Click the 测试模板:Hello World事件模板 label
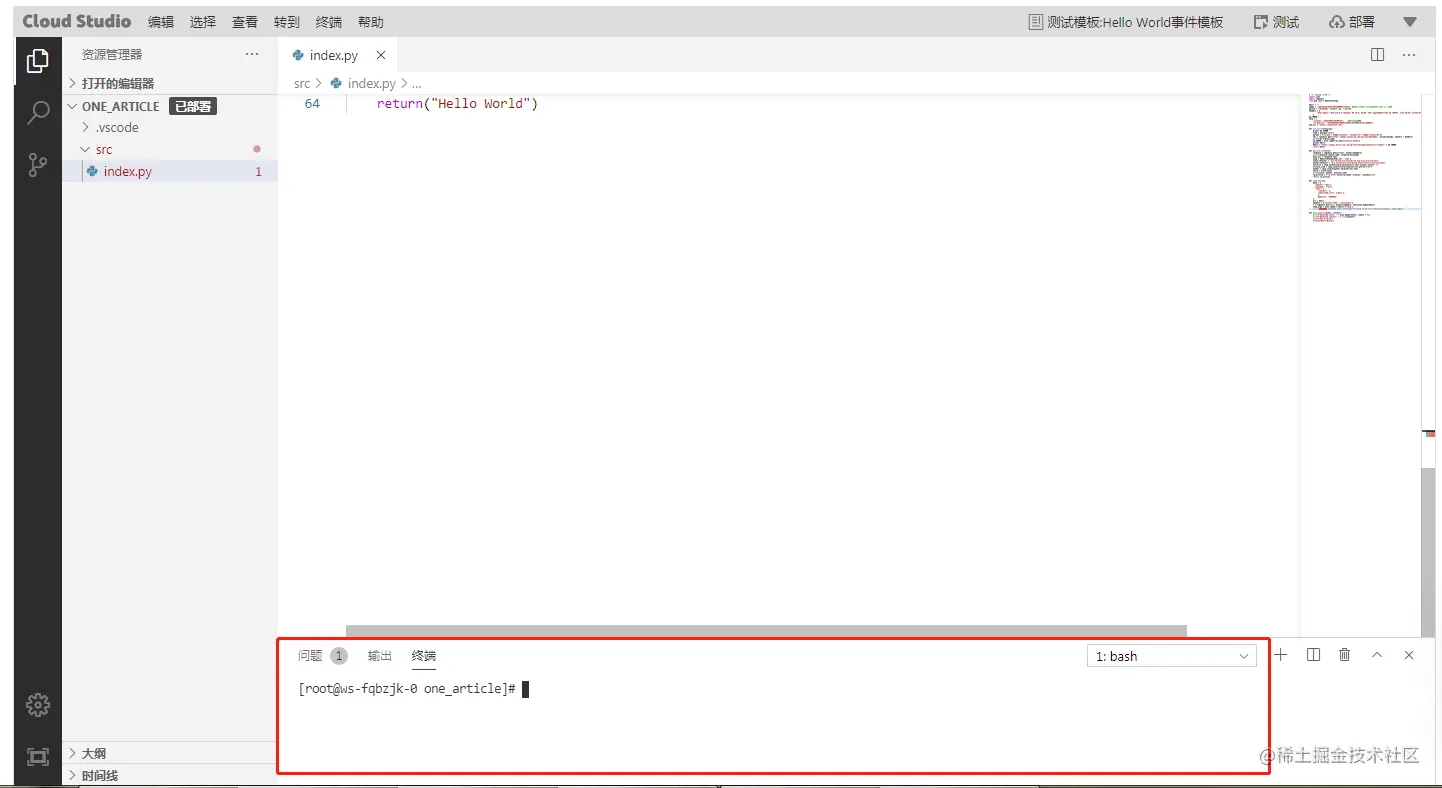The width and height of the screenshot is (1442, 788). tap(1135, 22)
